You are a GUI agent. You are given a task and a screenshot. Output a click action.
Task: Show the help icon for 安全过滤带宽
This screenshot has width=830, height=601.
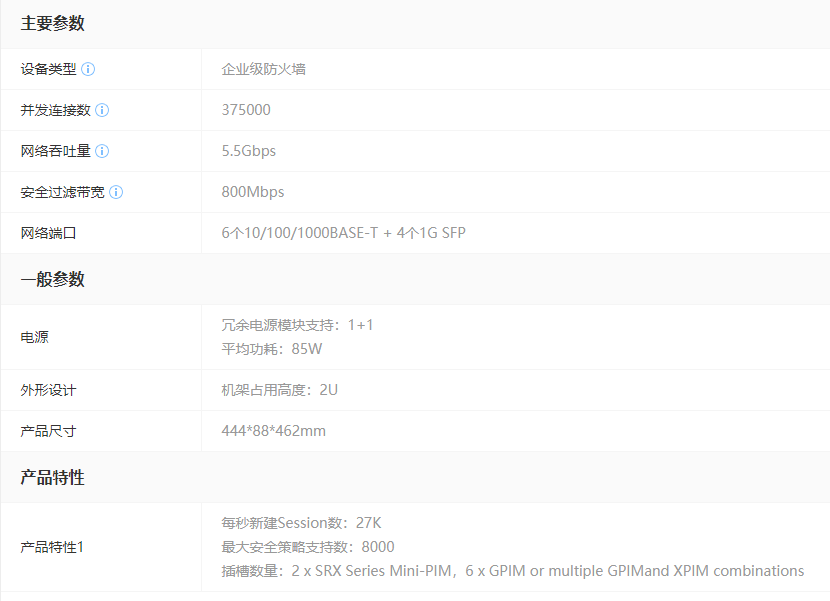pos(116,192)
